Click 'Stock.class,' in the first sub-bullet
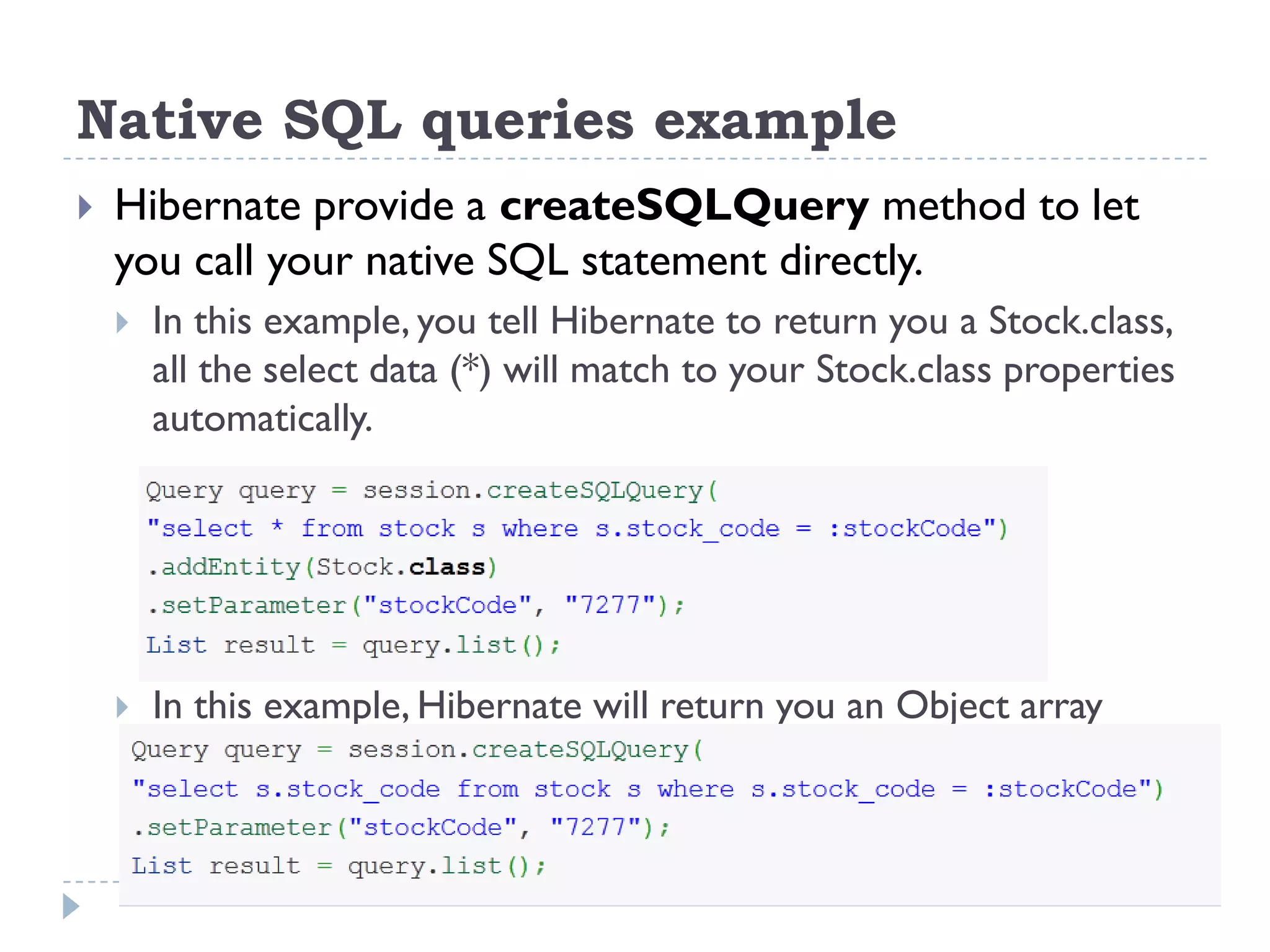The image size is (1270, 952). [1080, 322]
